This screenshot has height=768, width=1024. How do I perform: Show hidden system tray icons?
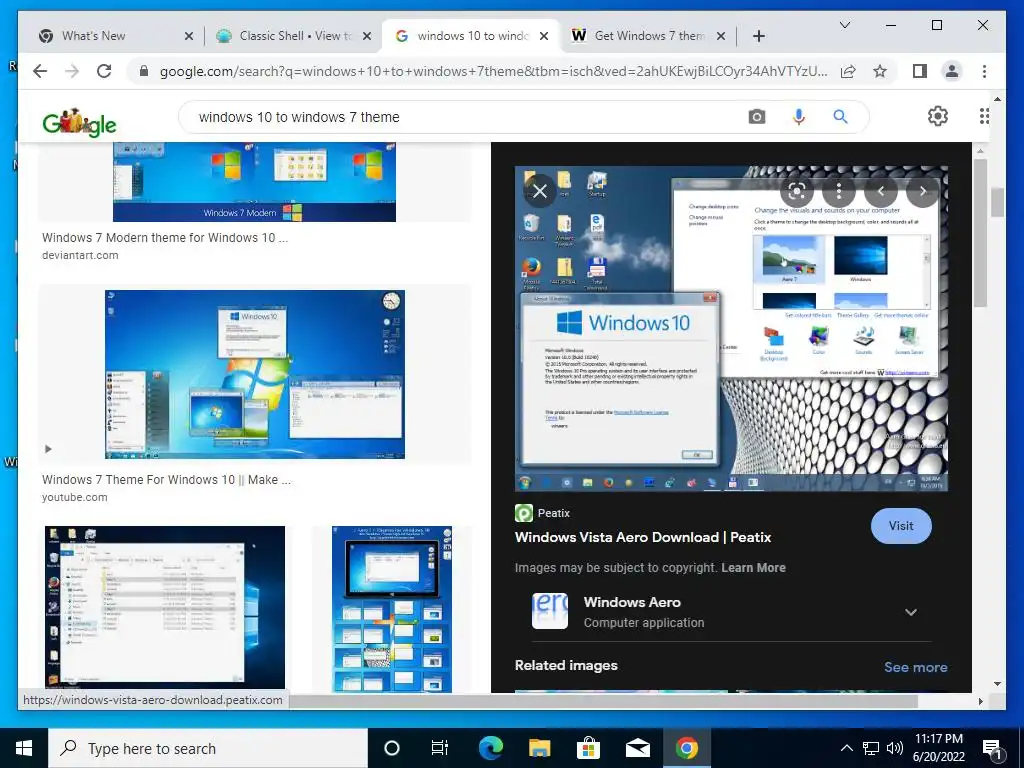846,748
